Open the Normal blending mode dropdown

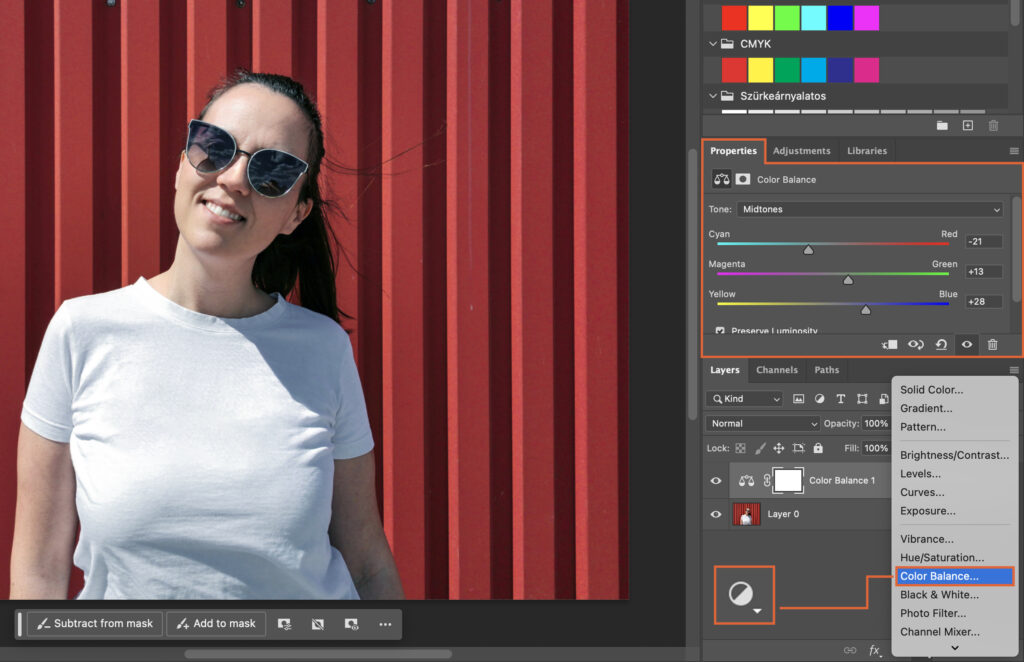[x=762, y=423]
